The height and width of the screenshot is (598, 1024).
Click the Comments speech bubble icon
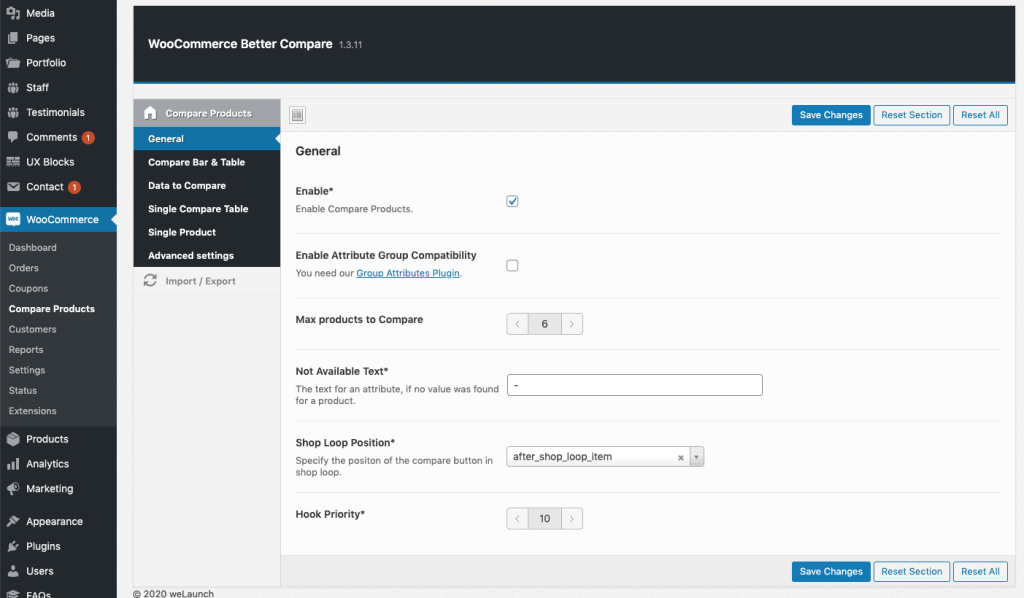13,137
